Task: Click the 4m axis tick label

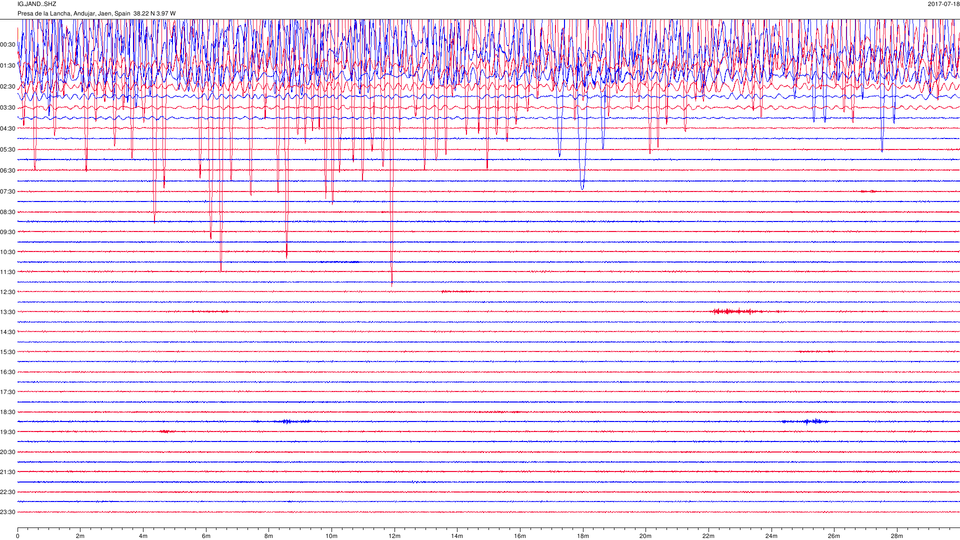Action: coord(143,536)
